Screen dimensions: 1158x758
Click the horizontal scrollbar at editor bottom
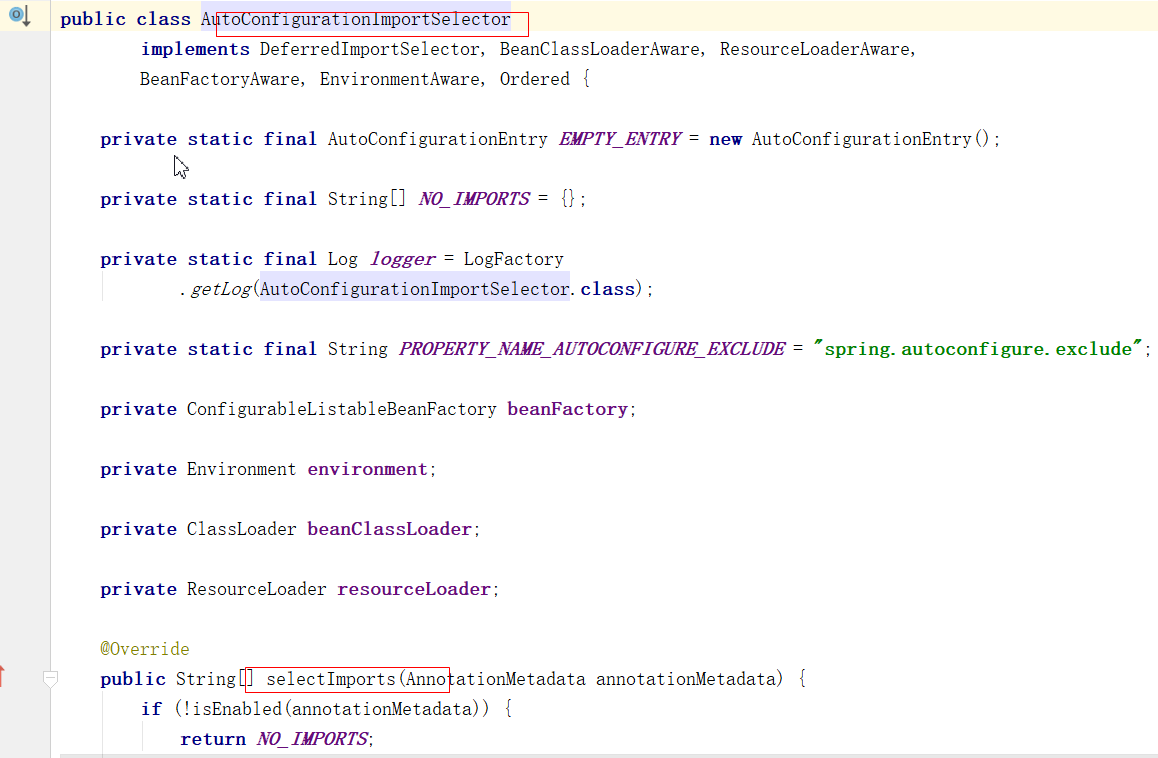pyautogui.click(x=600, y=755)
